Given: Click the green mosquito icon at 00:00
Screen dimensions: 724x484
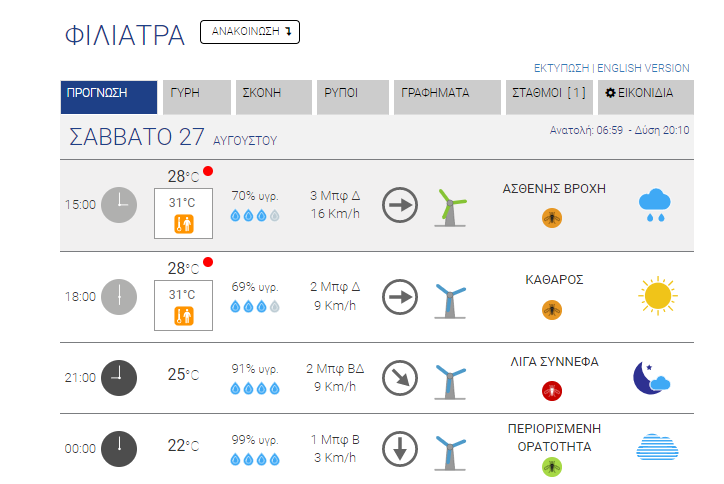Looking at the screenshot, I should pos(552,467).
